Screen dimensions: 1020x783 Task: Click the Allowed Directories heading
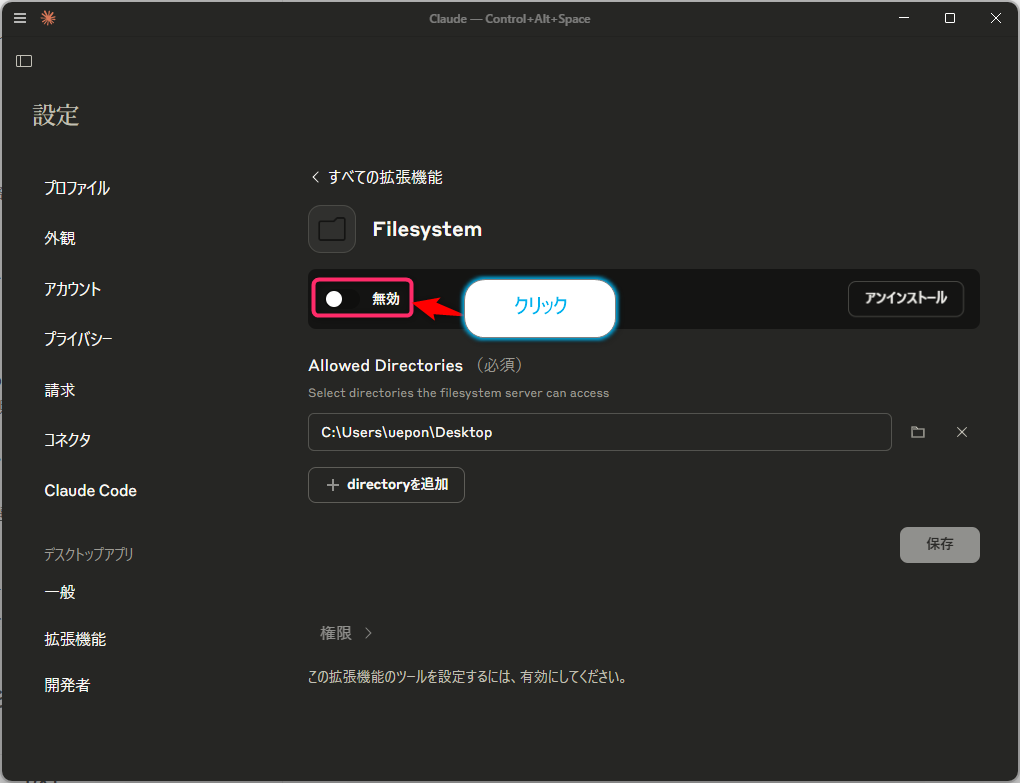385,365
